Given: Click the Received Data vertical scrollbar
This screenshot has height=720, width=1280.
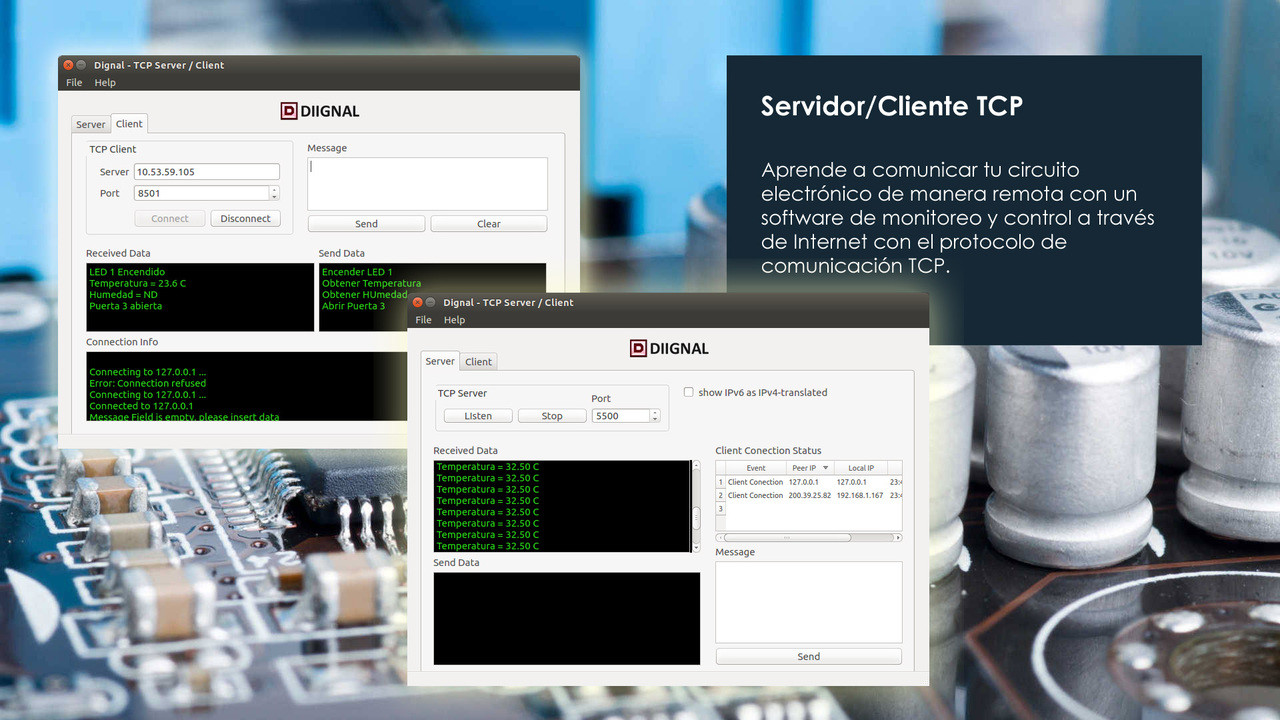Looking at the screenshot, I should click(696, 506).
